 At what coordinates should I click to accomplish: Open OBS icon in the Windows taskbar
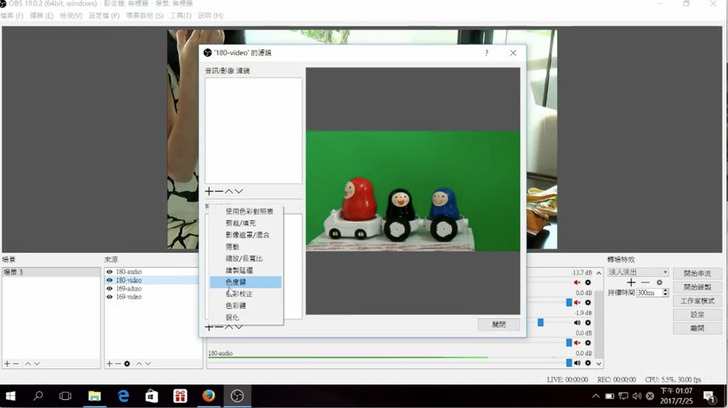[237, 396]
